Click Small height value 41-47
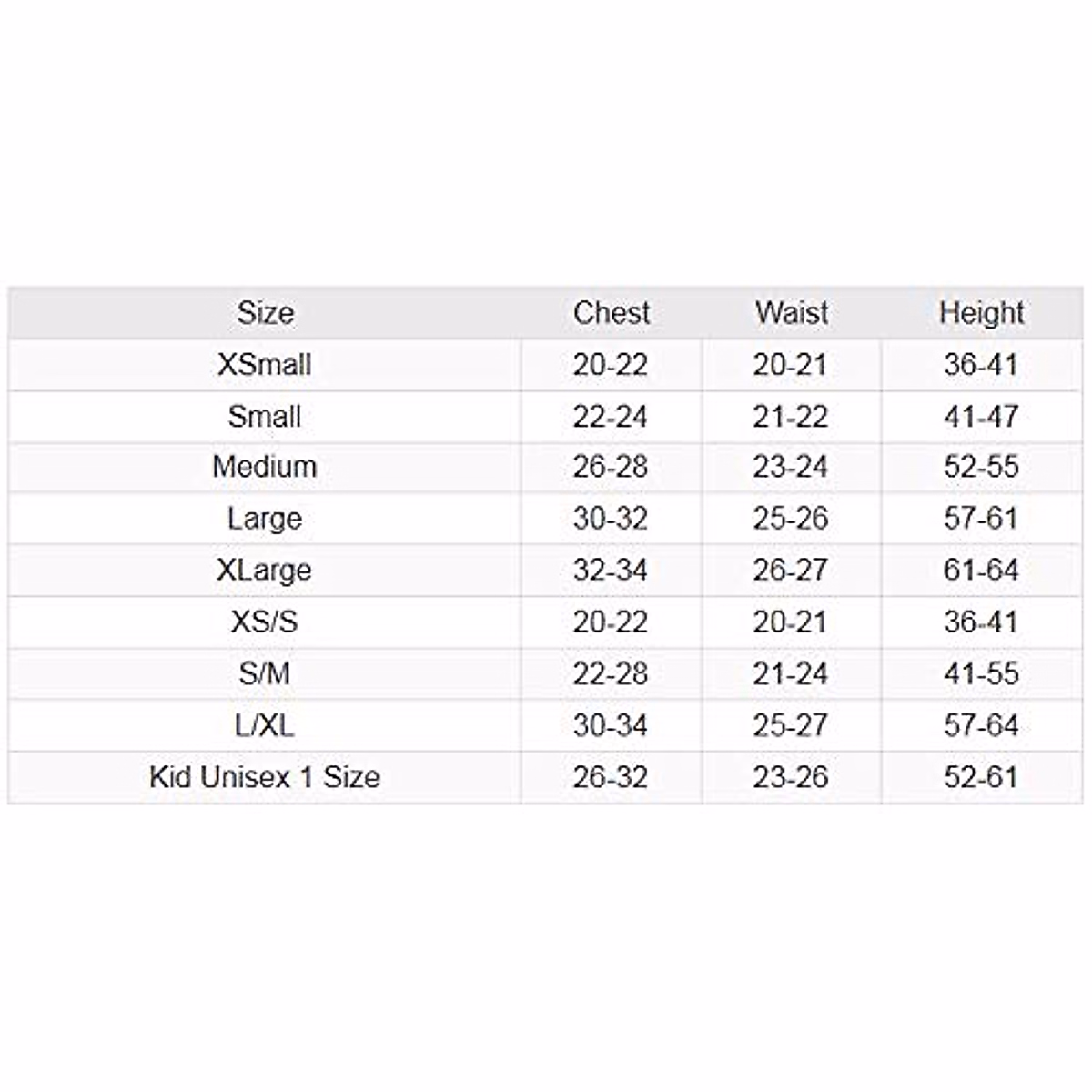1092x1092 pixels. tap(981, 417)
